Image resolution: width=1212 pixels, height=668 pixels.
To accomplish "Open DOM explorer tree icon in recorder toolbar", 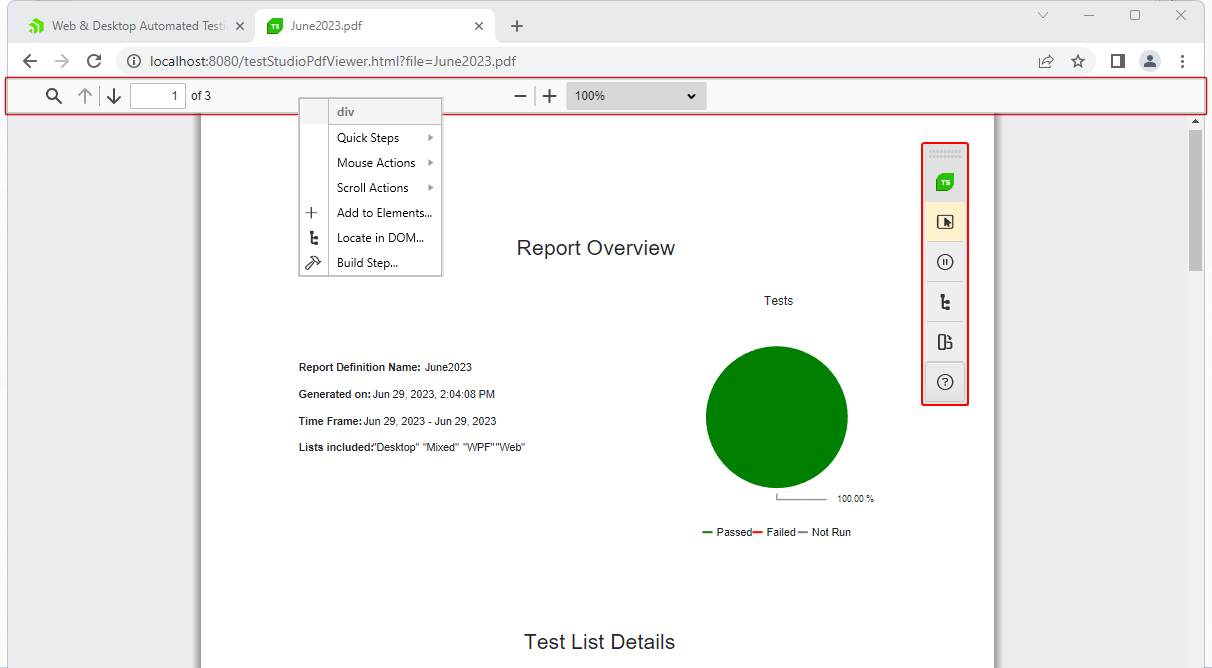I will (x=945, y=302).
